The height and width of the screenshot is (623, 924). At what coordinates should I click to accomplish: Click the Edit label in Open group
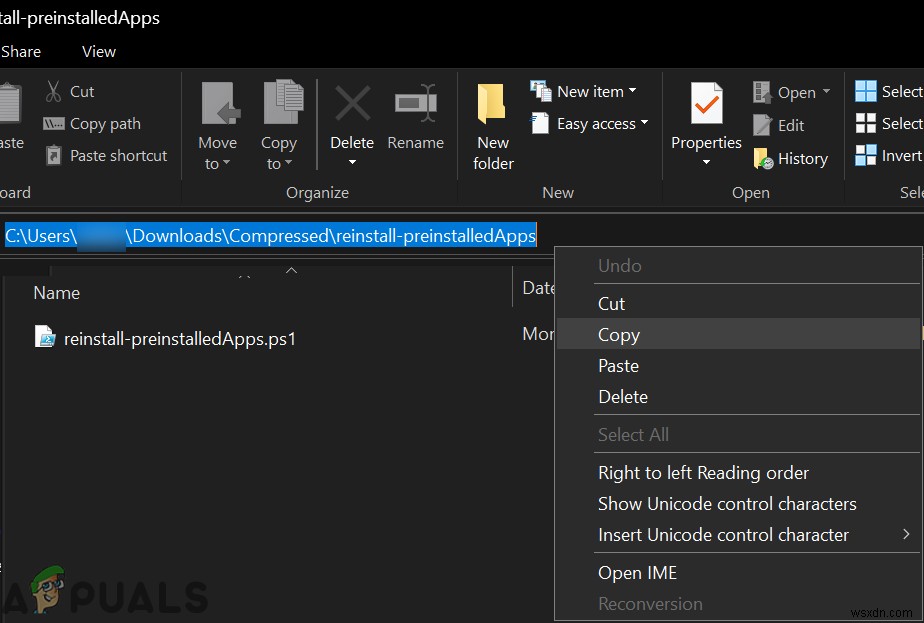[791, 126]
